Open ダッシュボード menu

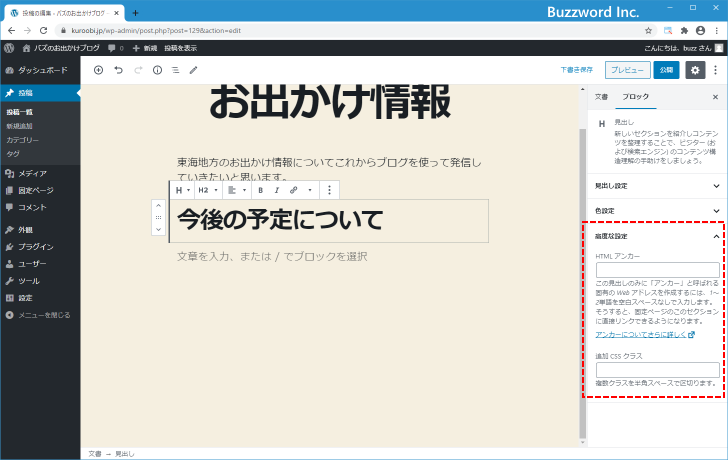point(40,70)
